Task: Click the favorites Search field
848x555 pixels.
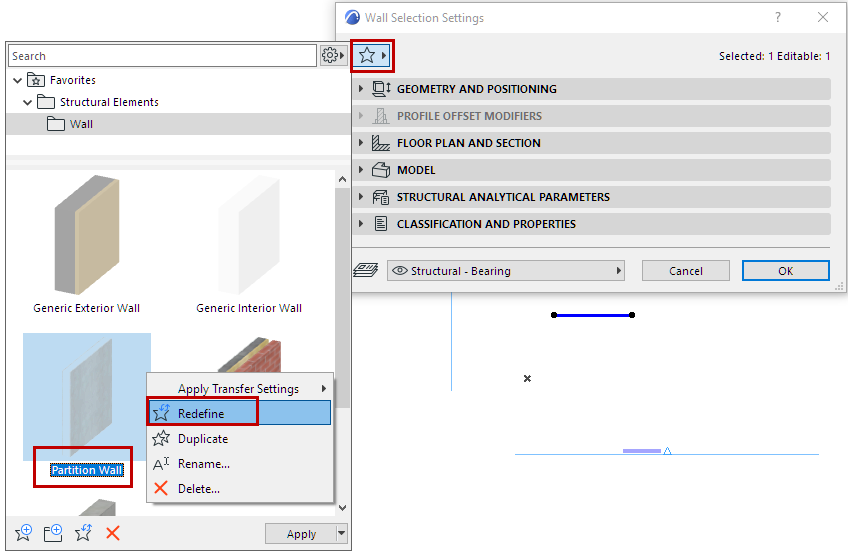Action: click(x=162, y=56)
